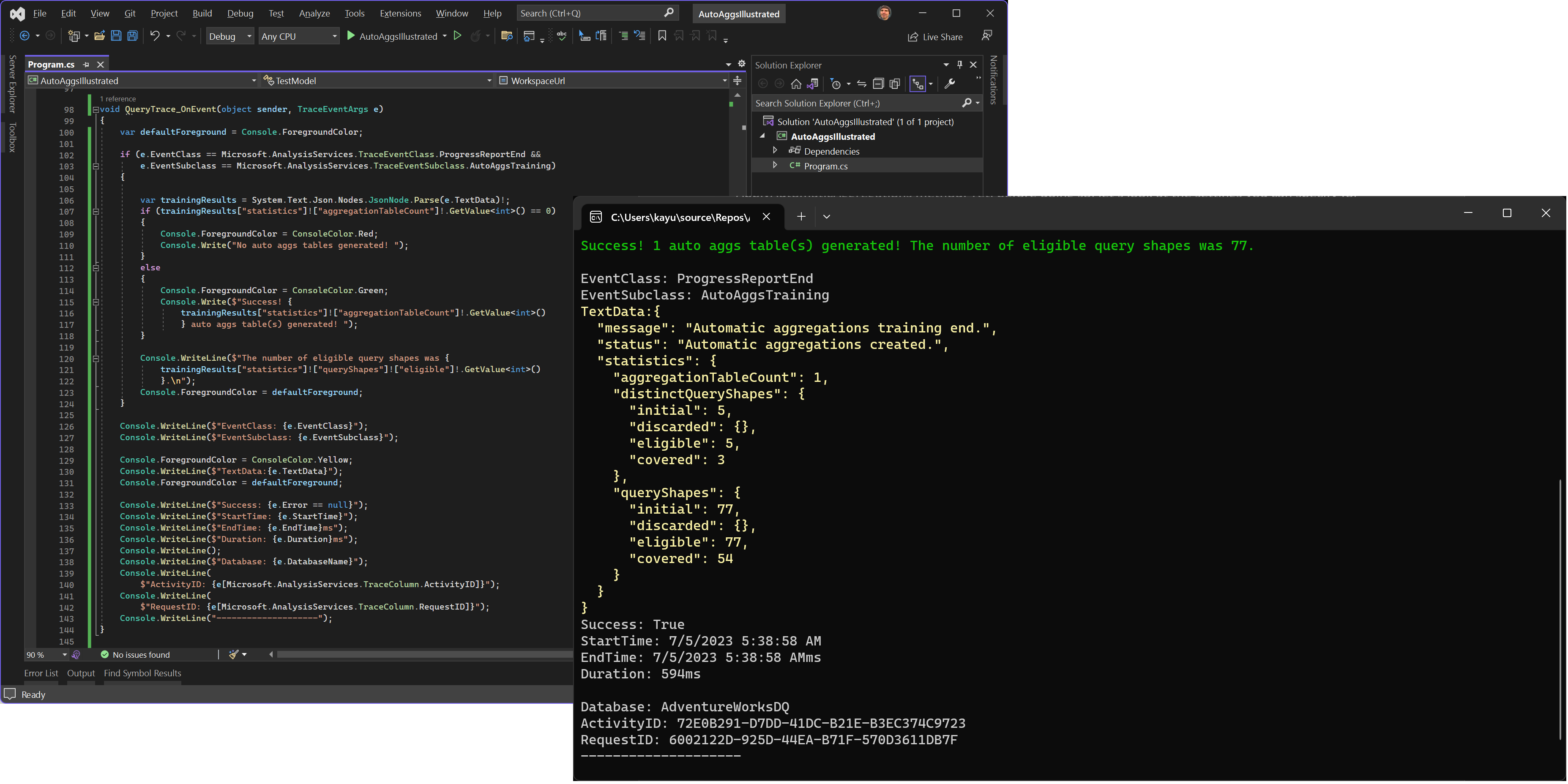Click the Search Solution Explorer field
This screenshot has height=784, width=1568.
(852, 103)
